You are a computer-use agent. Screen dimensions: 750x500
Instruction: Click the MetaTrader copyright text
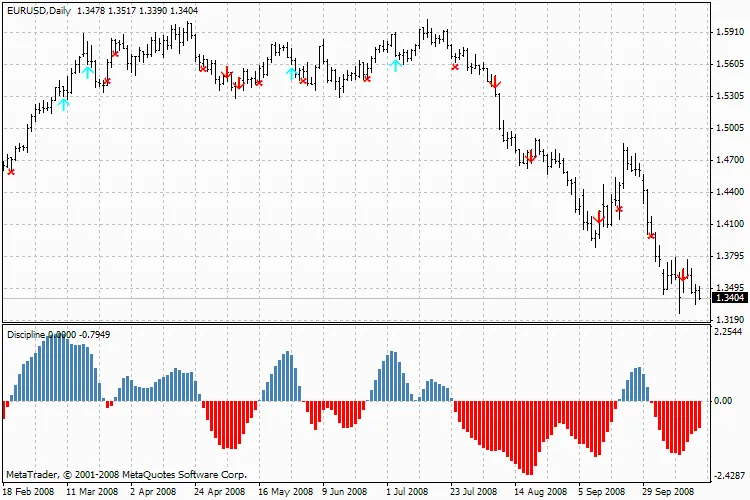126,475
